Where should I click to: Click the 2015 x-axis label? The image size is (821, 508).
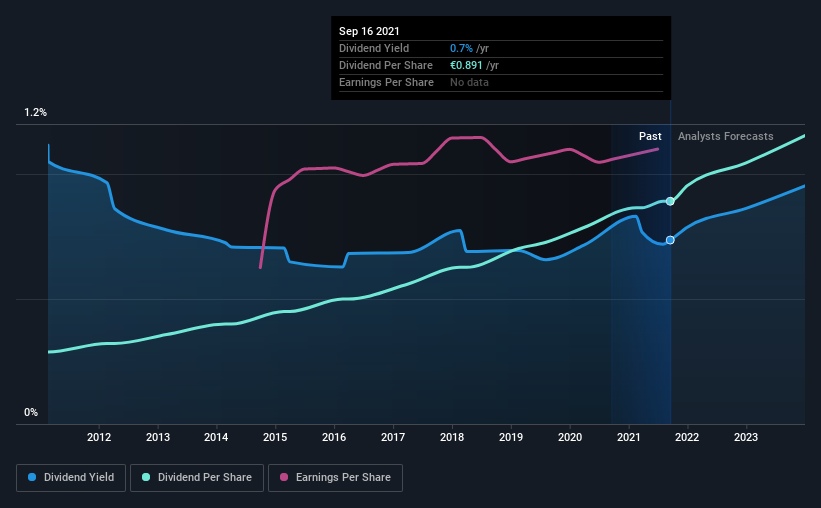point(275,437)
